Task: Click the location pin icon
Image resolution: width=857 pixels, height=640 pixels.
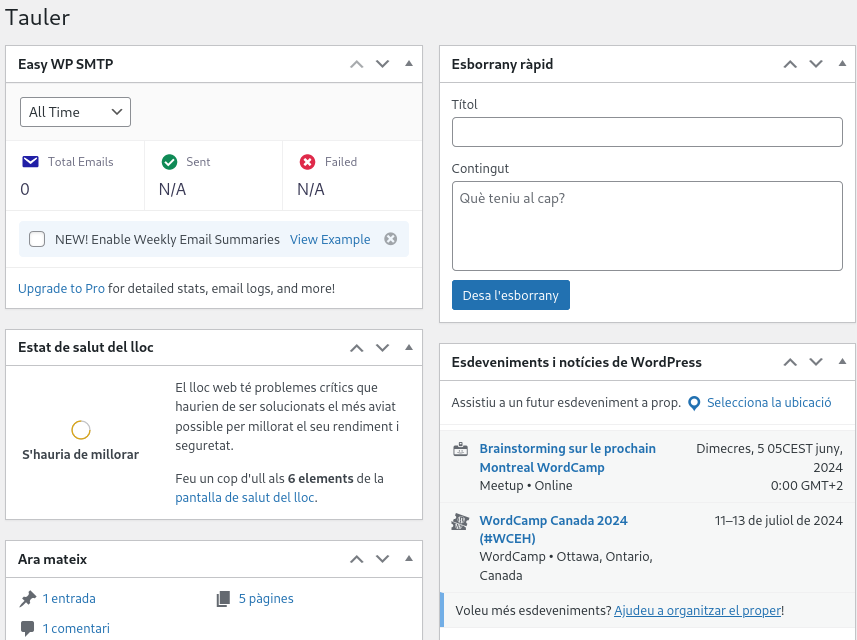Action: (x=694, y=403)
